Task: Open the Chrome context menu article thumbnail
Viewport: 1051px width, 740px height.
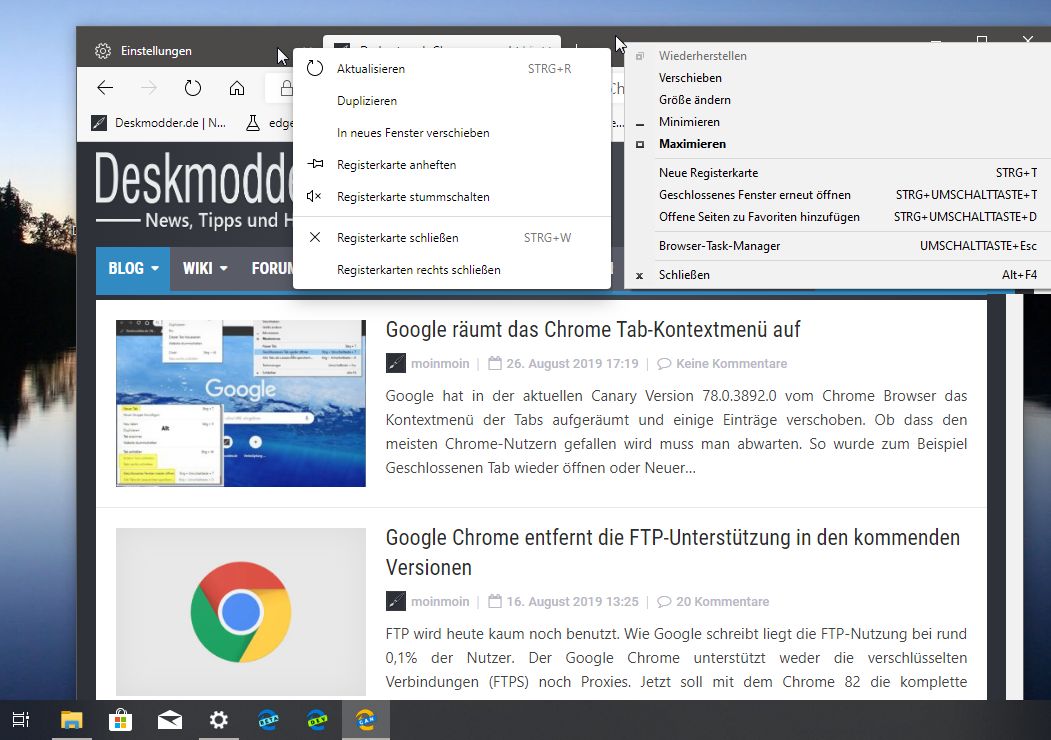Action: pyautogui.click(x=241, y=404)
